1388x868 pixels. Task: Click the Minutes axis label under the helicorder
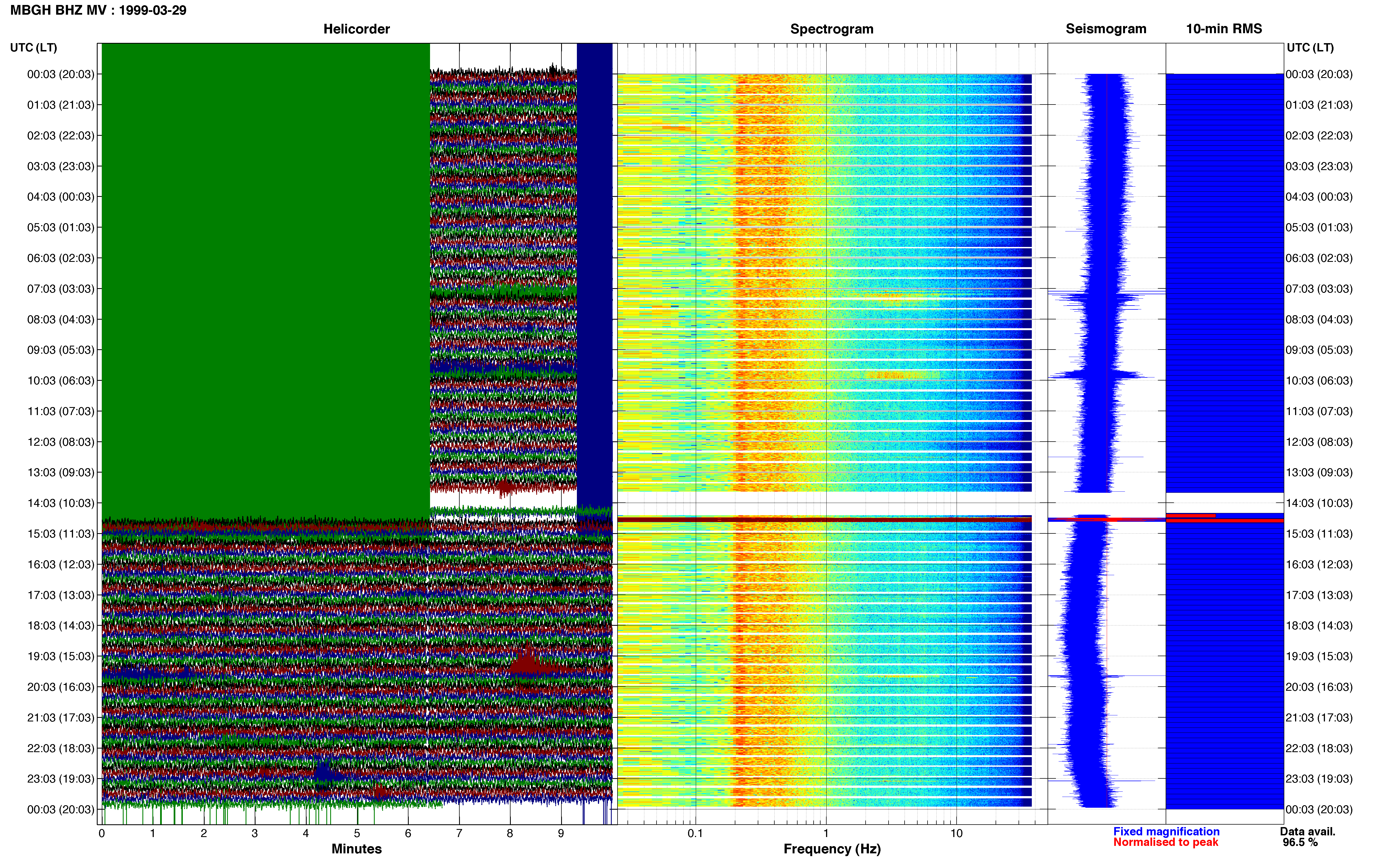(356, 849)
